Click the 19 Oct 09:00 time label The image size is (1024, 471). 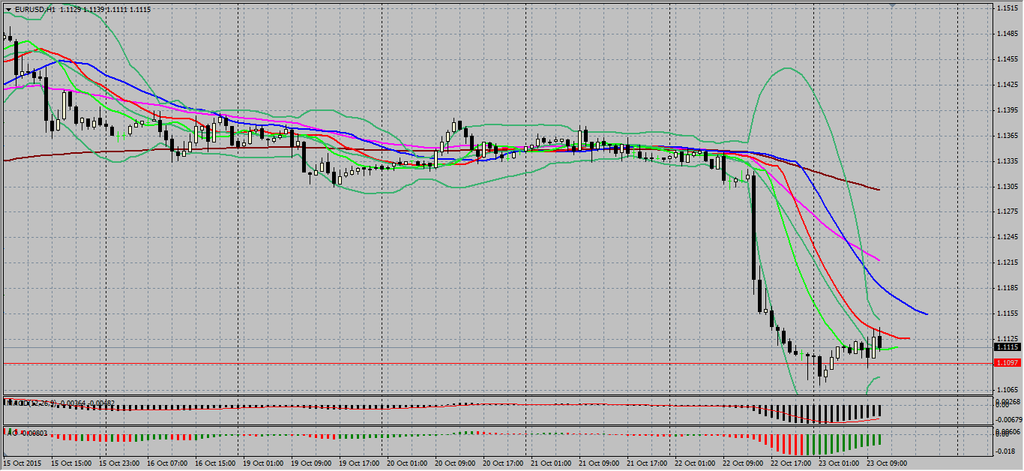(310, 463)
